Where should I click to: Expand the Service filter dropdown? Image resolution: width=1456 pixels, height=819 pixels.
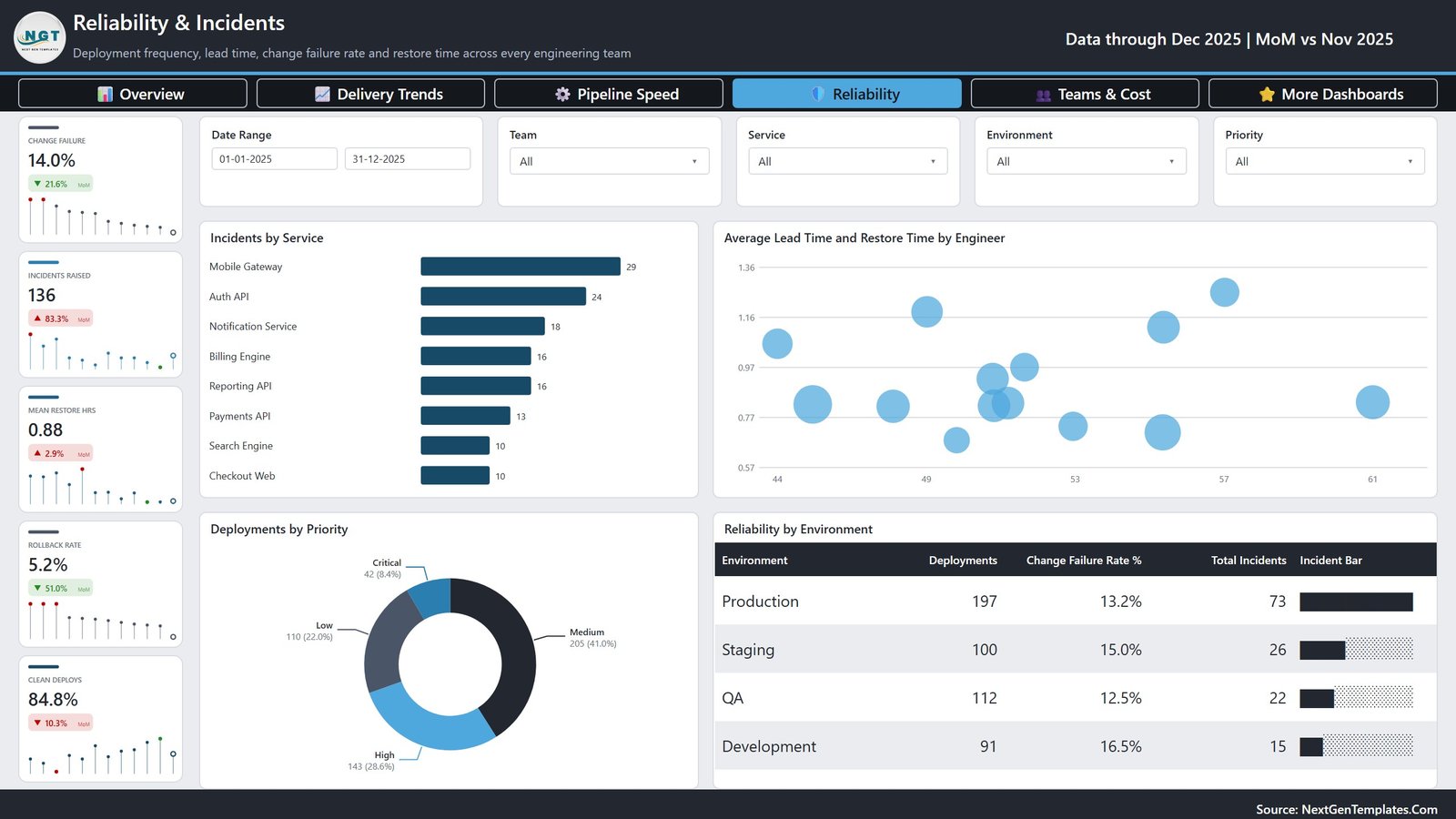pyautogui.click(x=847, y=161)
